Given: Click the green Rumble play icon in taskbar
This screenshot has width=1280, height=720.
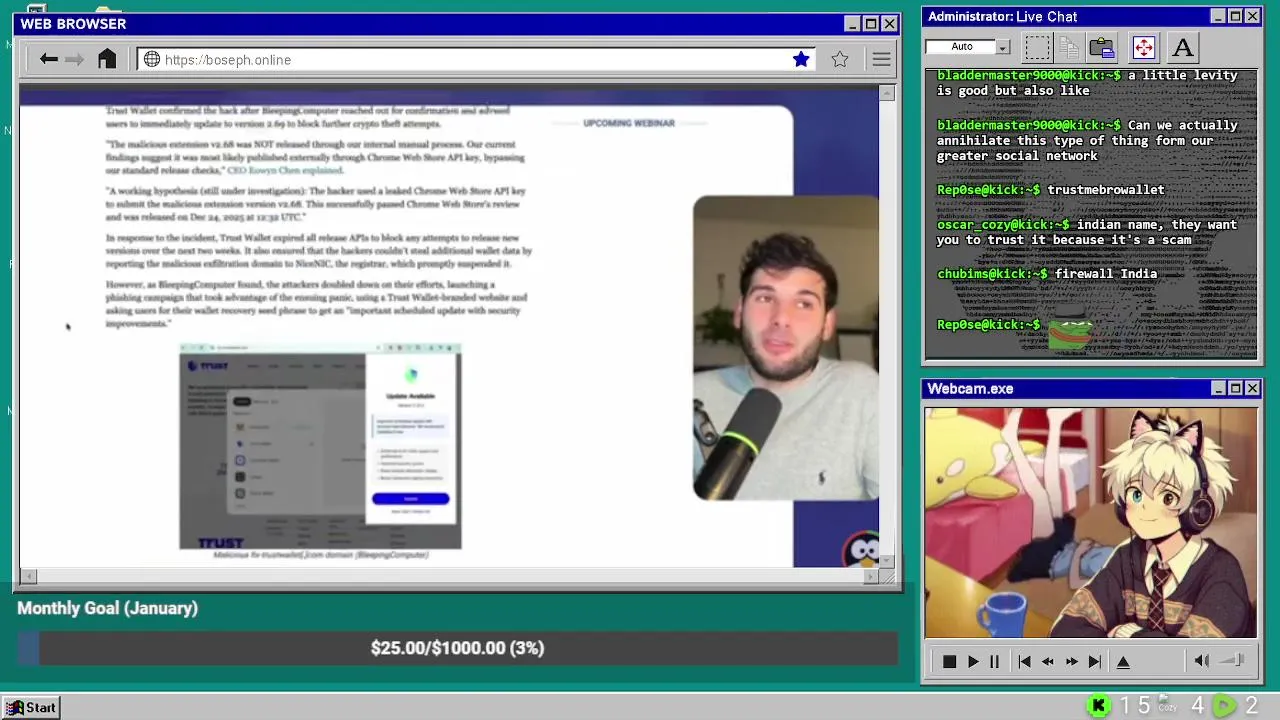Looking at the screenshot, I should (x=1224, y=706).
